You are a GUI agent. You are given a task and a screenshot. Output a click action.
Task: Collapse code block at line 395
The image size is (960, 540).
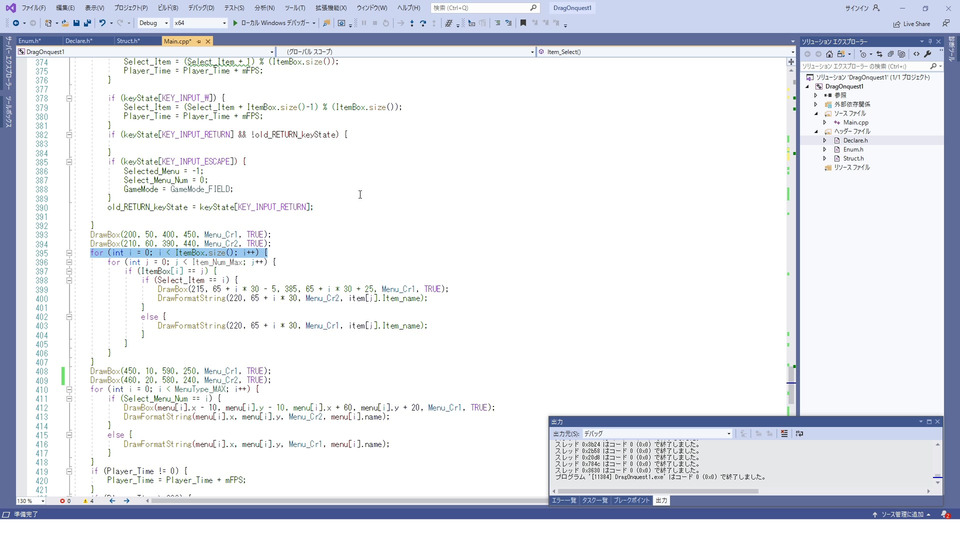pos(69,253)
